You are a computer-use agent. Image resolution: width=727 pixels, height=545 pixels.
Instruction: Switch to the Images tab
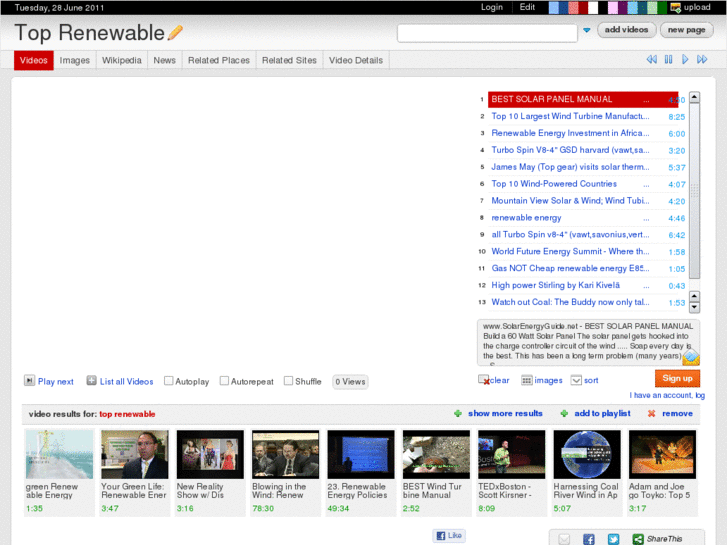click(x=75, y=60)
